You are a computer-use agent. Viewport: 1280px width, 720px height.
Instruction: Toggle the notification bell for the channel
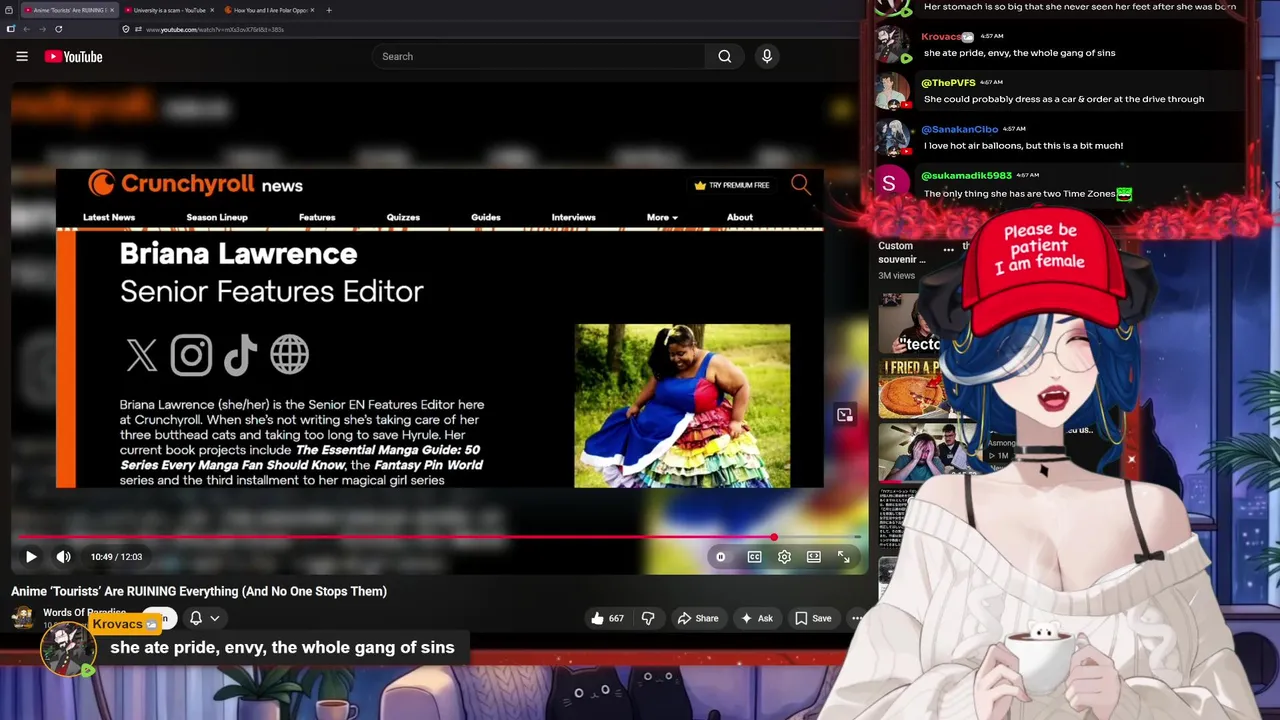click(196, 618)
